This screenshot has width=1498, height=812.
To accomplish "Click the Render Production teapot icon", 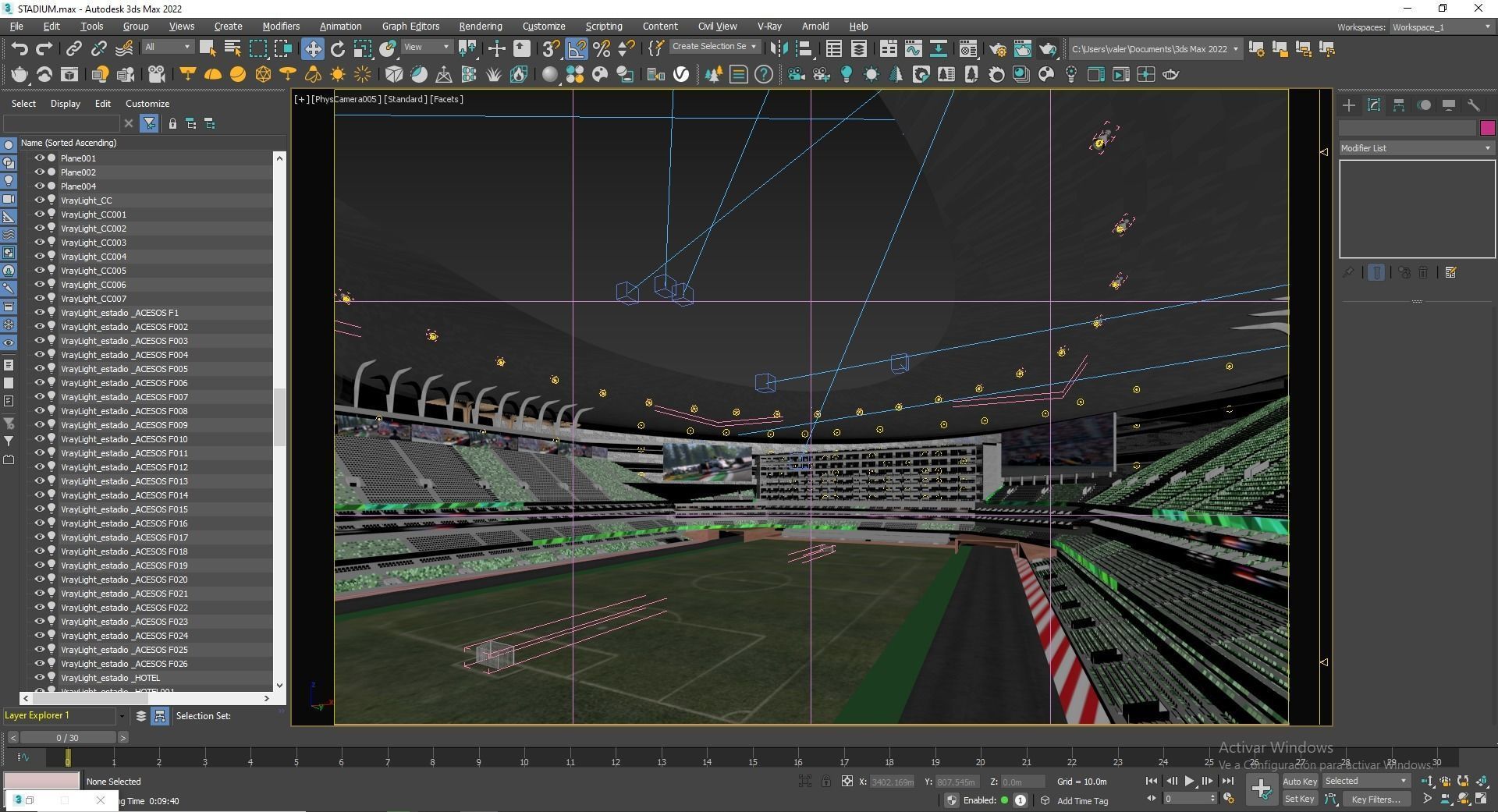I will pyautogui.click(x=1048, y=48).
